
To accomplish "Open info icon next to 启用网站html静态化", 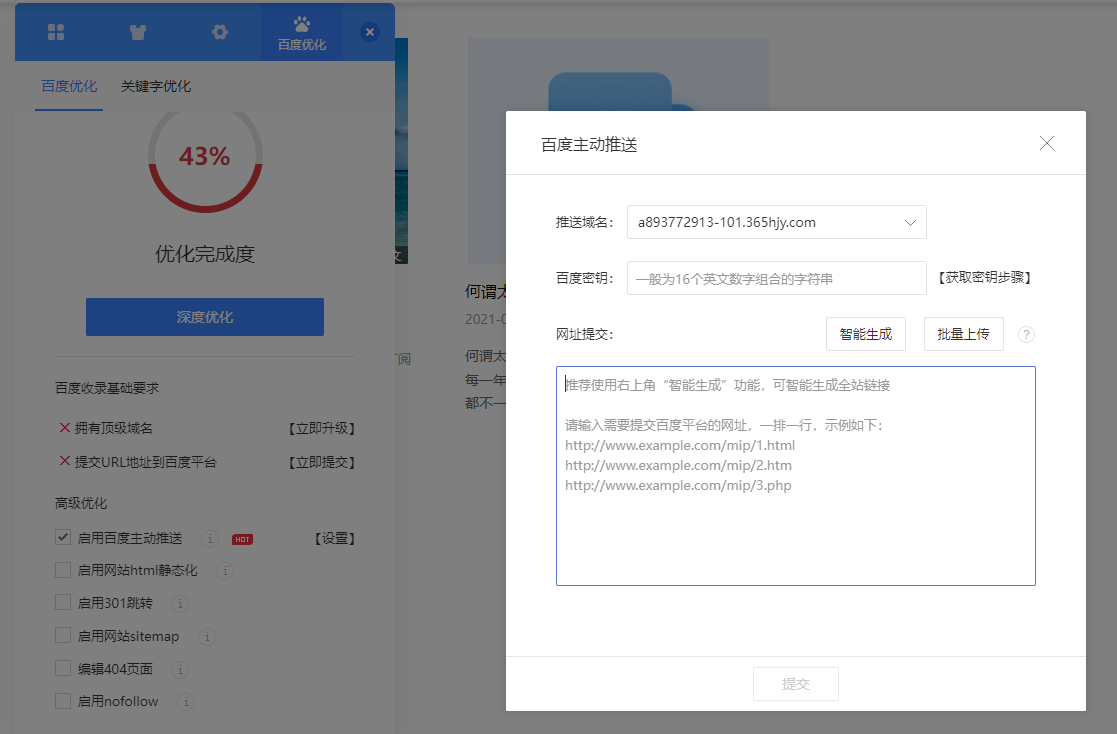I will 225,571.
